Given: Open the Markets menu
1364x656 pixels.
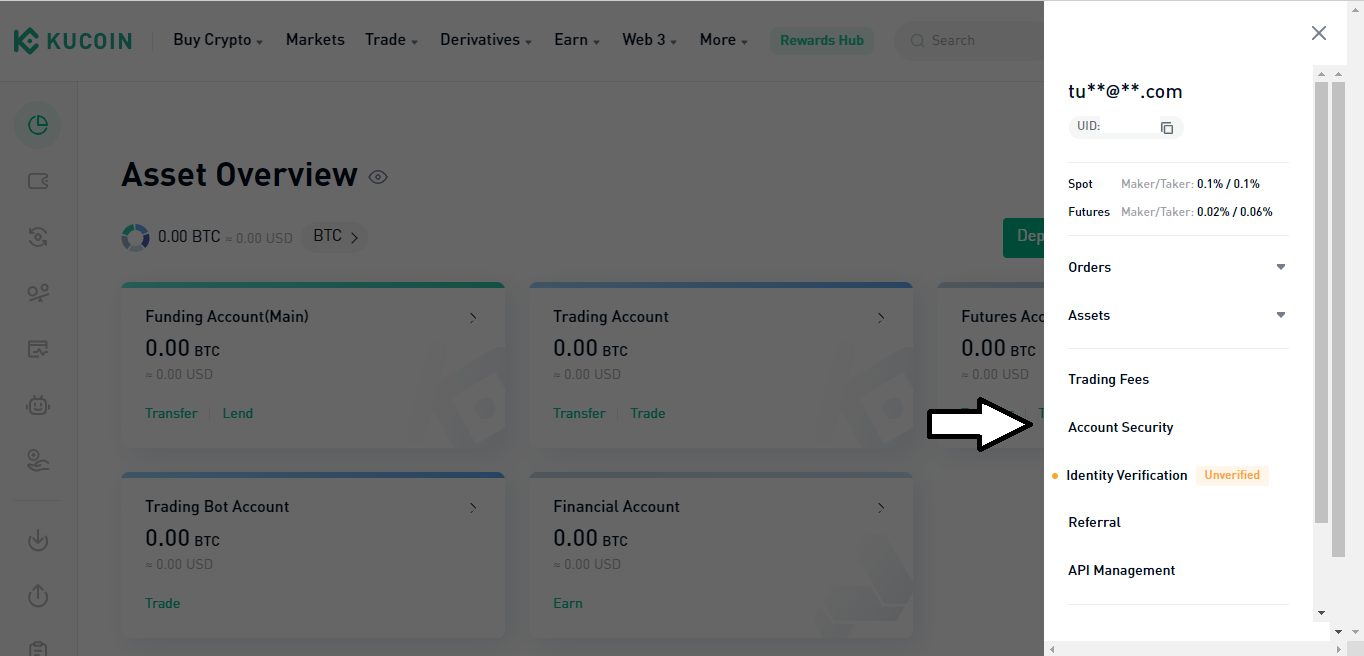Looking at the screenshot, I should [315, 39].
